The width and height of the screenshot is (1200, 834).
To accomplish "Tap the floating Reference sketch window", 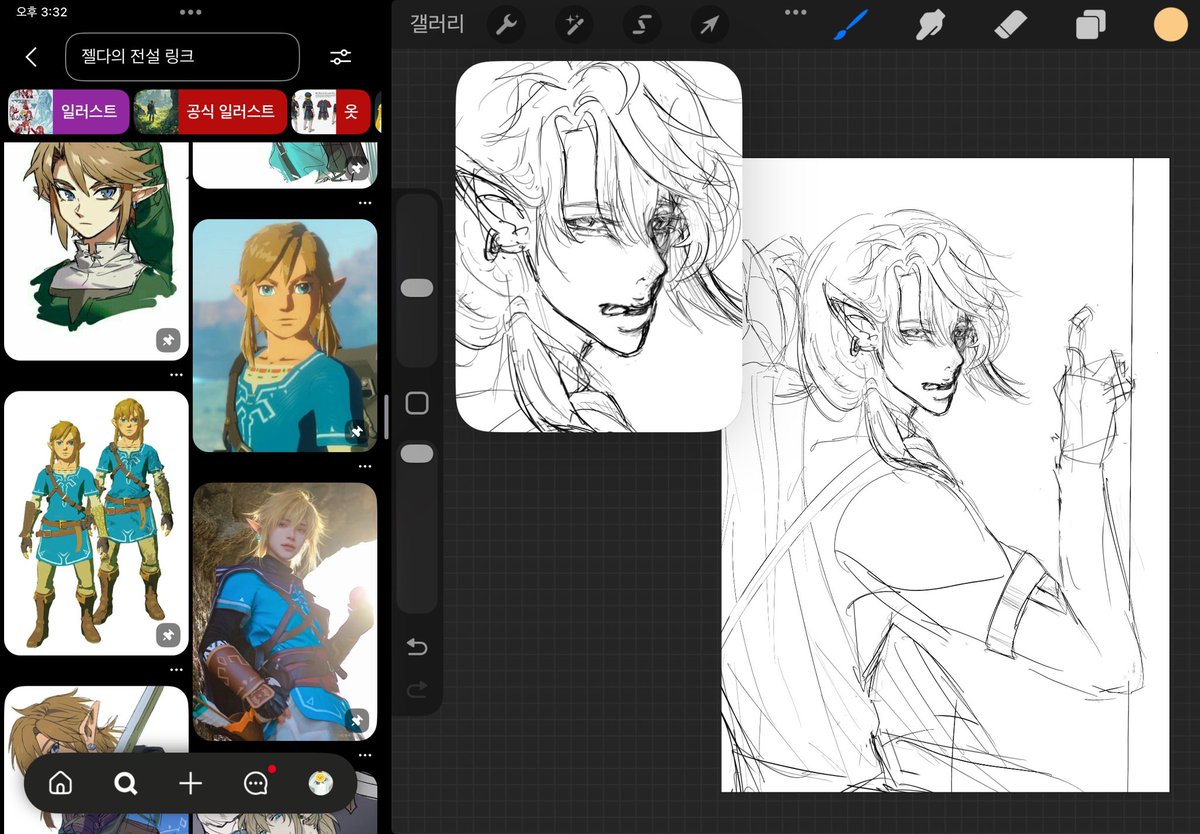I will [599, 246].
